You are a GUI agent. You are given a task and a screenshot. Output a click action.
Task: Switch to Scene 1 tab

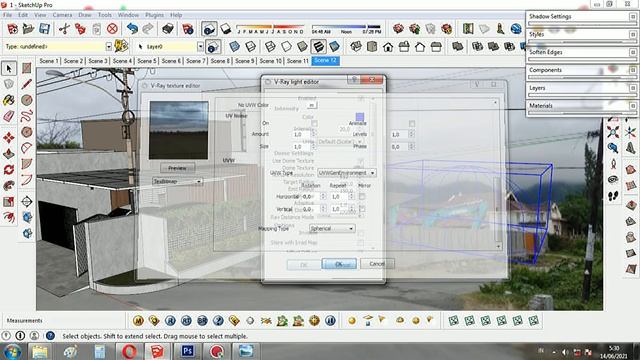[49, 61]
